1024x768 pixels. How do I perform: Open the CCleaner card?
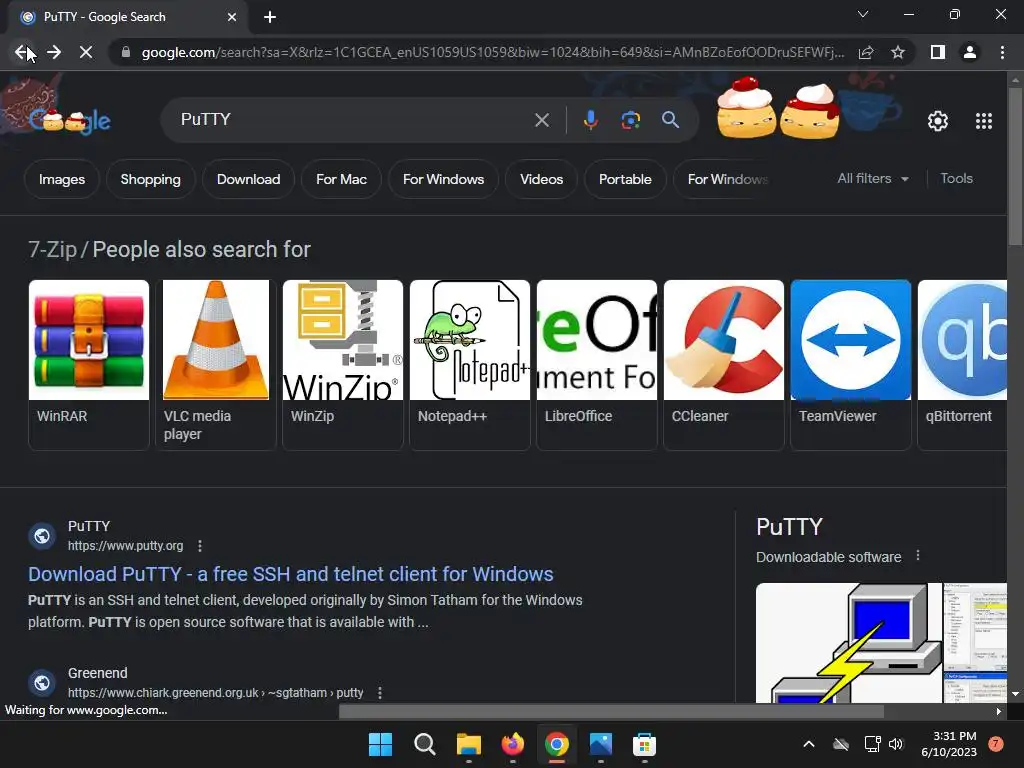tap(724, 364)
